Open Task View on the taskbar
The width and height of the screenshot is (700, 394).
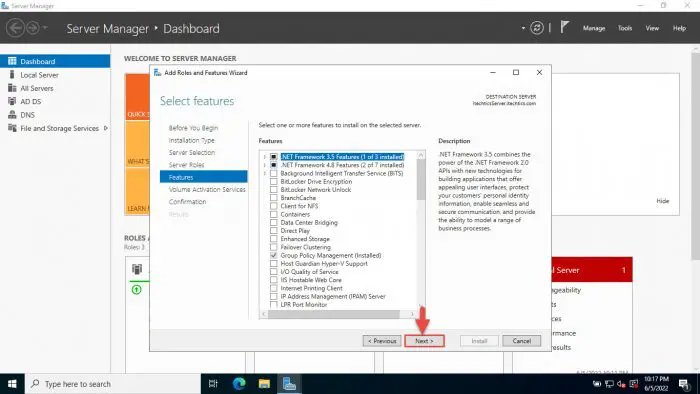[213, 384]
